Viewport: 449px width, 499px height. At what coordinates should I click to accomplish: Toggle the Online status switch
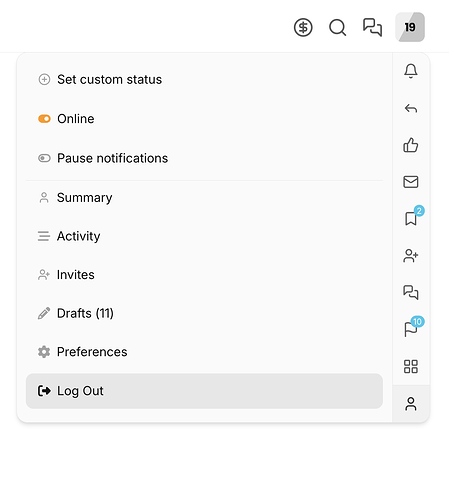tap(44, 119)
